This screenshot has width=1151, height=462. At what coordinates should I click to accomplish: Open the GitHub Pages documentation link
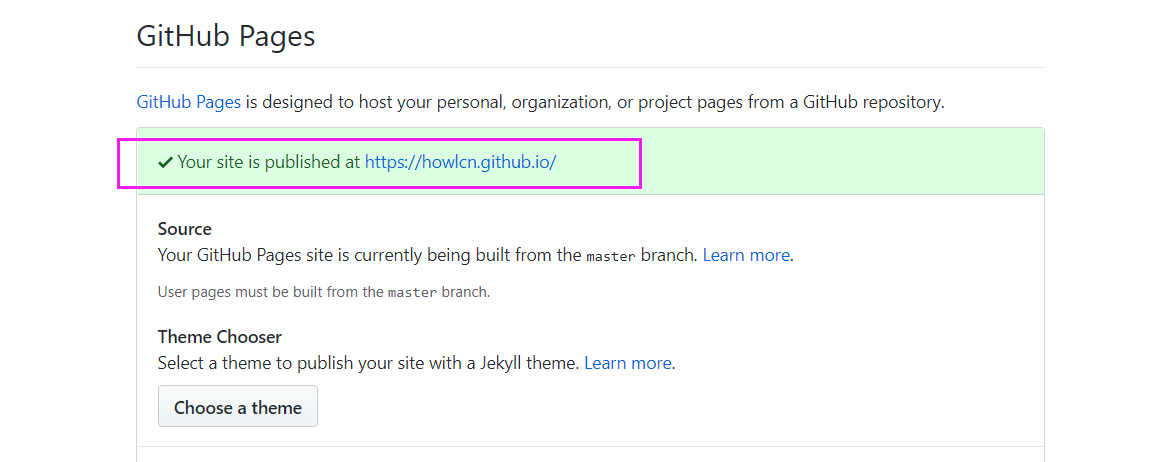click(x=189, y=102)
